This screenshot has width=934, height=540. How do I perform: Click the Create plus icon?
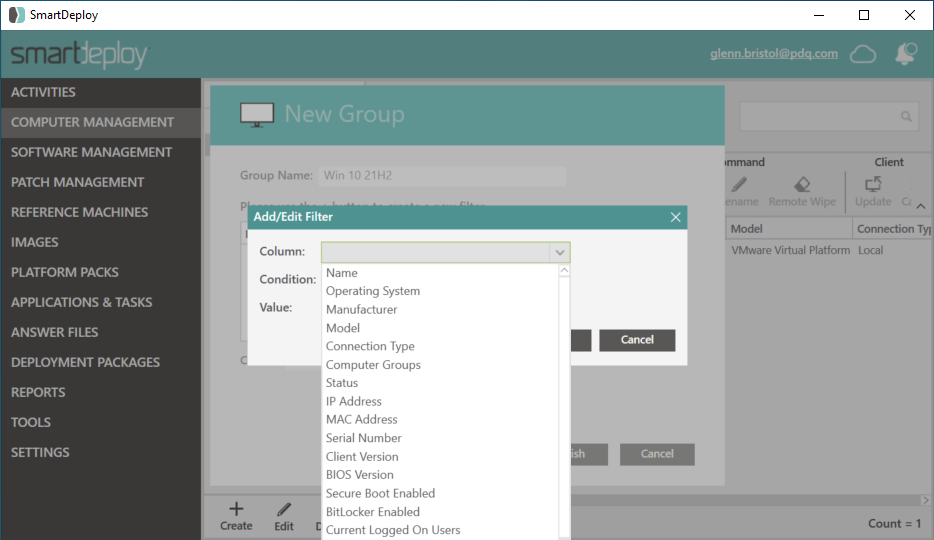[236, 509]
